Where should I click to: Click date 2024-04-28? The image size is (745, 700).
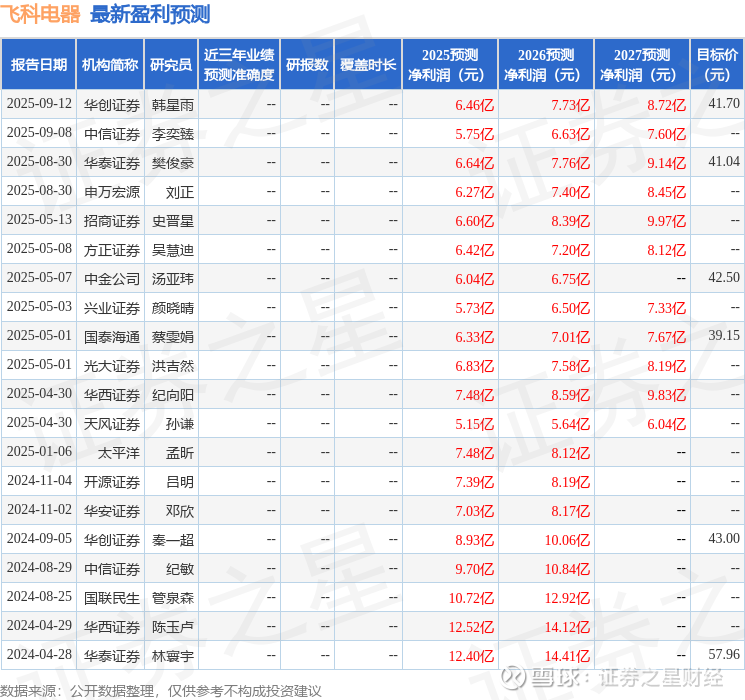39,654
